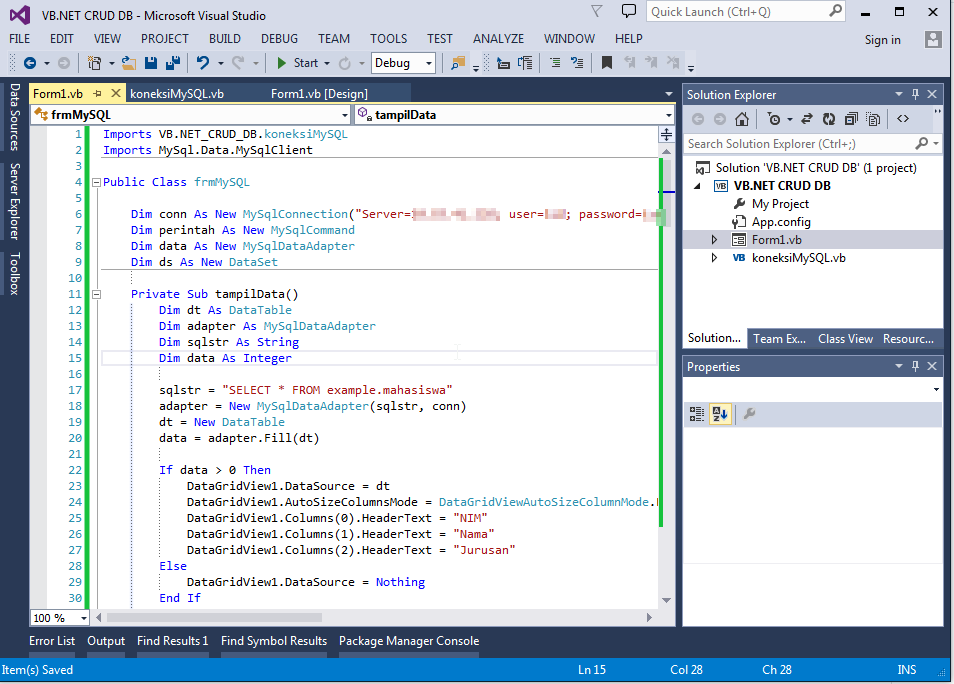Viewport: 954px width, 684px height.
Task: Open the Output panel tab
Action: click(x=106, y=641)
